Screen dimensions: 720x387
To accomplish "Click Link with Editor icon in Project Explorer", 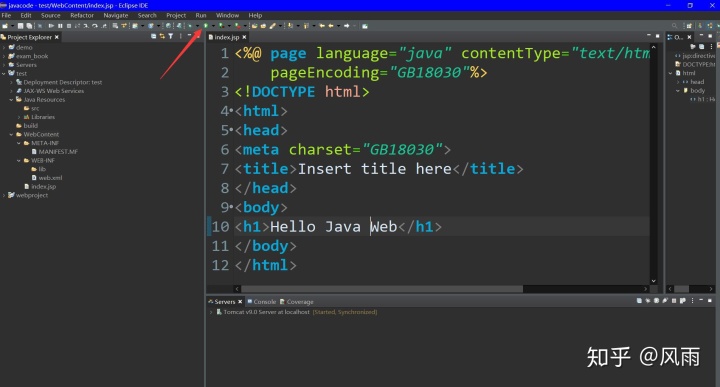I will point(162,36).
